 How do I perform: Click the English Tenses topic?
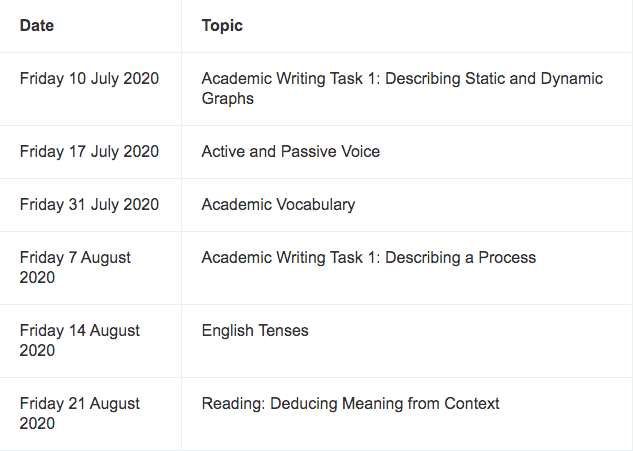point(255,331)
